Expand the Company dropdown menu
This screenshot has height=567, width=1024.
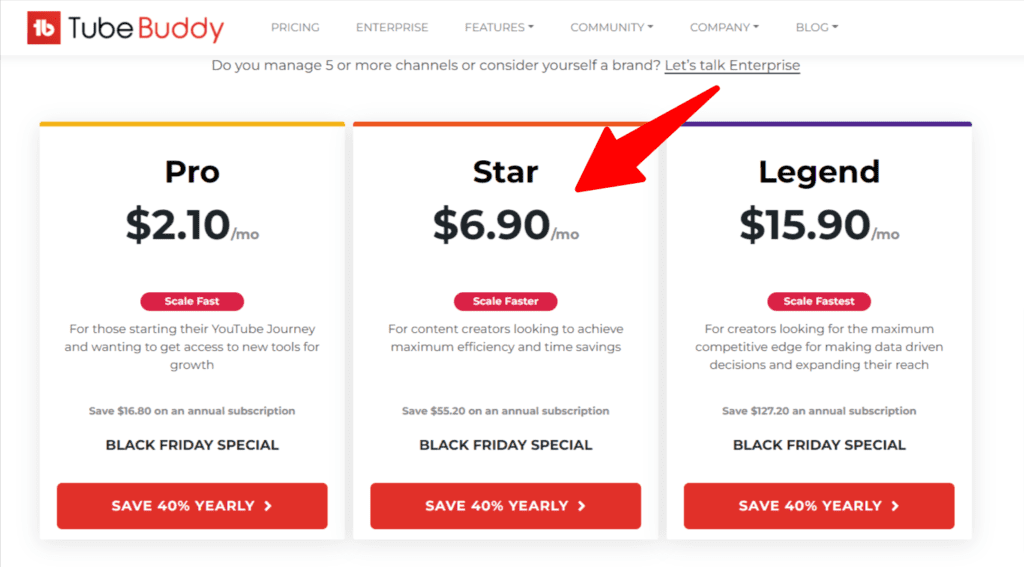pos(724,27)
